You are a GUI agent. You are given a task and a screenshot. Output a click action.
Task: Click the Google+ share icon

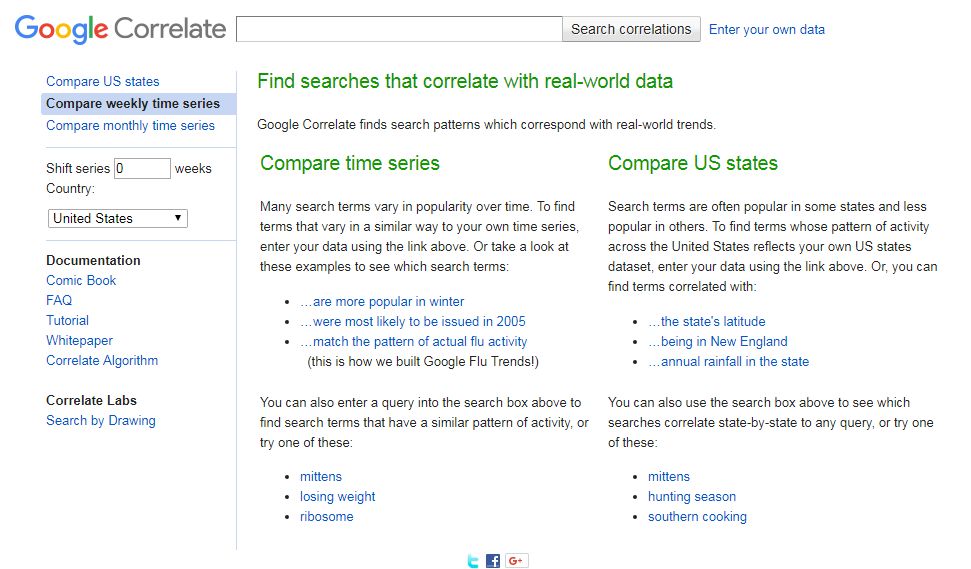[516, 561]
